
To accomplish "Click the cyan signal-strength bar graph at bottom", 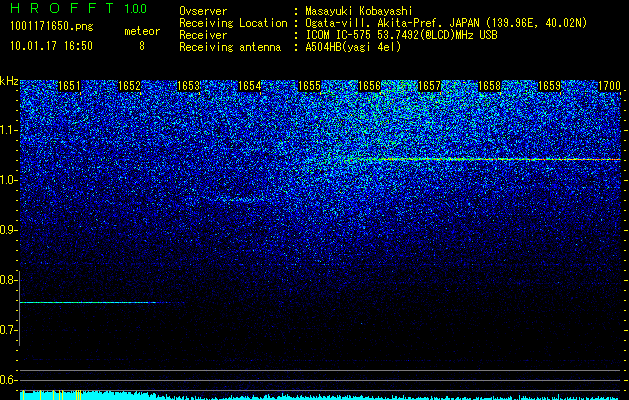I will [x=321, y=396].
